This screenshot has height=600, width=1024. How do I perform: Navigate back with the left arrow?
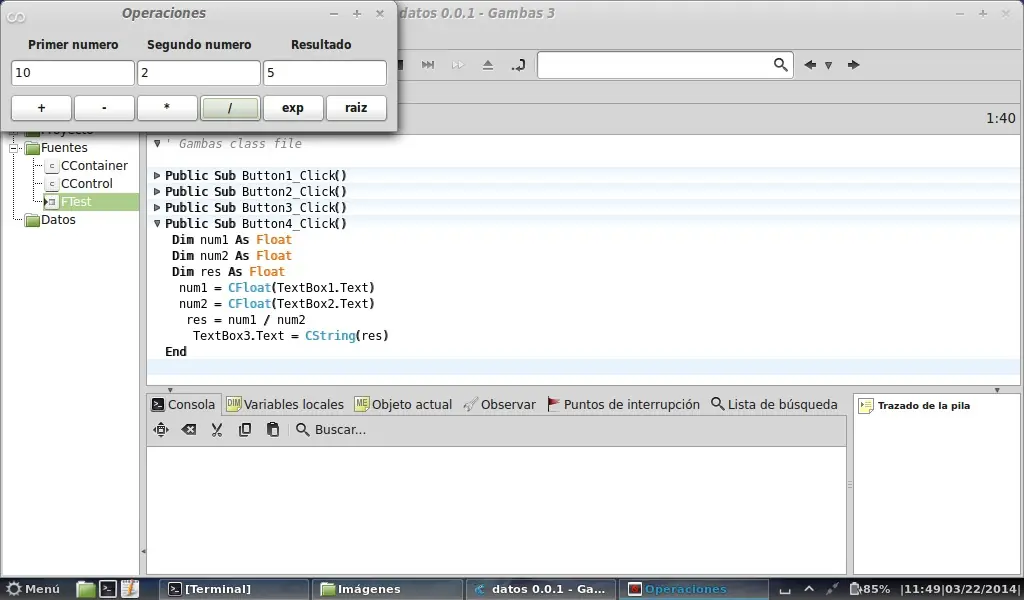(x=810, y=65)
